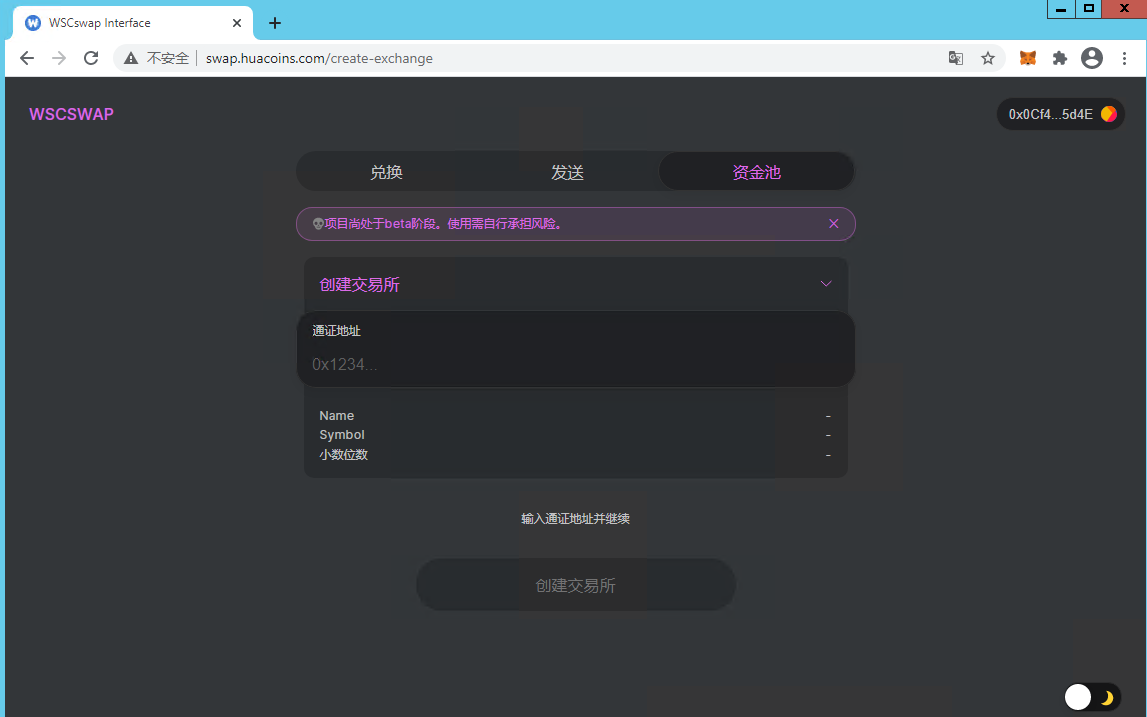The height and width of the screenshot is (717, 1147).
Task: Toggle the dark mode switch
Action: pos(1093,697)
